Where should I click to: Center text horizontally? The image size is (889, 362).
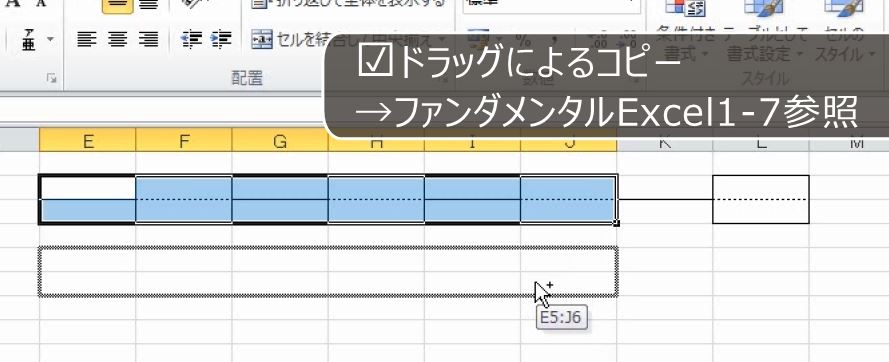click(x=117, y=39)
